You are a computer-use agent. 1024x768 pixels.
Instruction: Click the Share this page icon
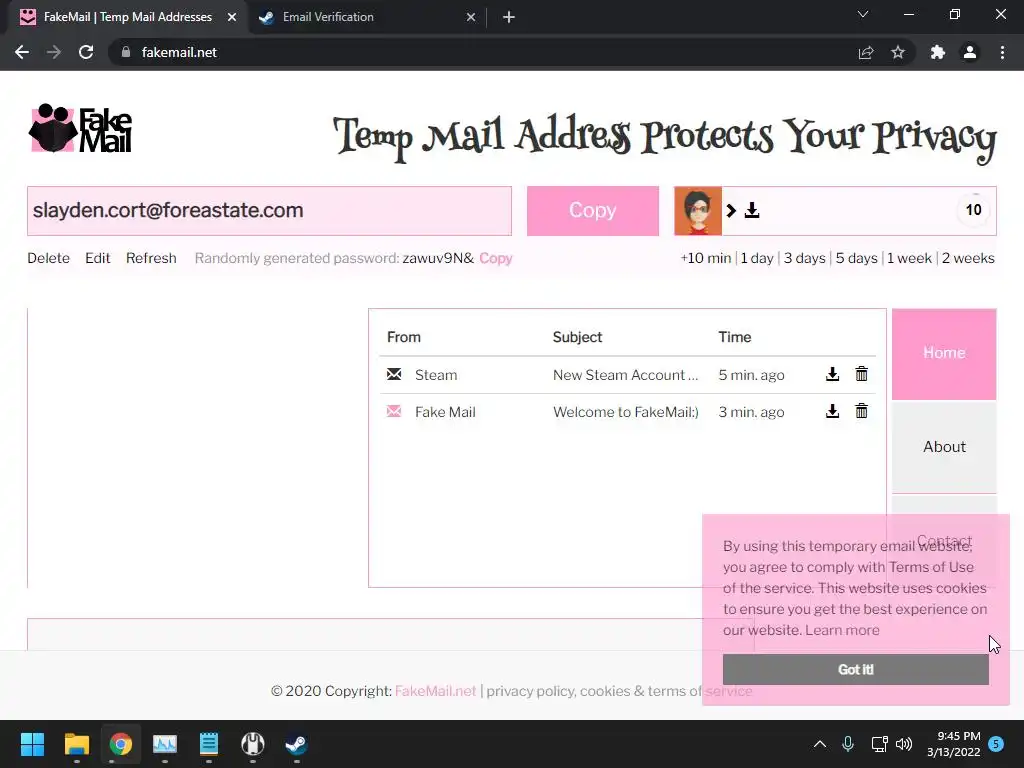point(865,52)
